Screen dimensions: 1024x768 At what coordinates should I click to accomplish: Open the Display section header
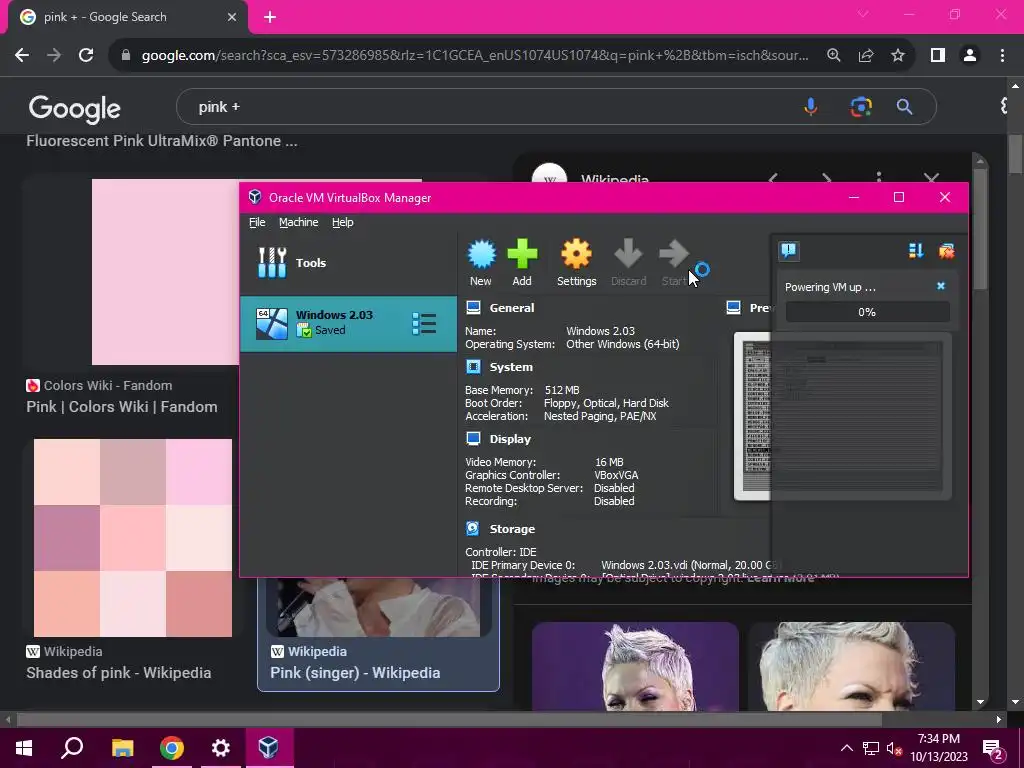point(510,439)
